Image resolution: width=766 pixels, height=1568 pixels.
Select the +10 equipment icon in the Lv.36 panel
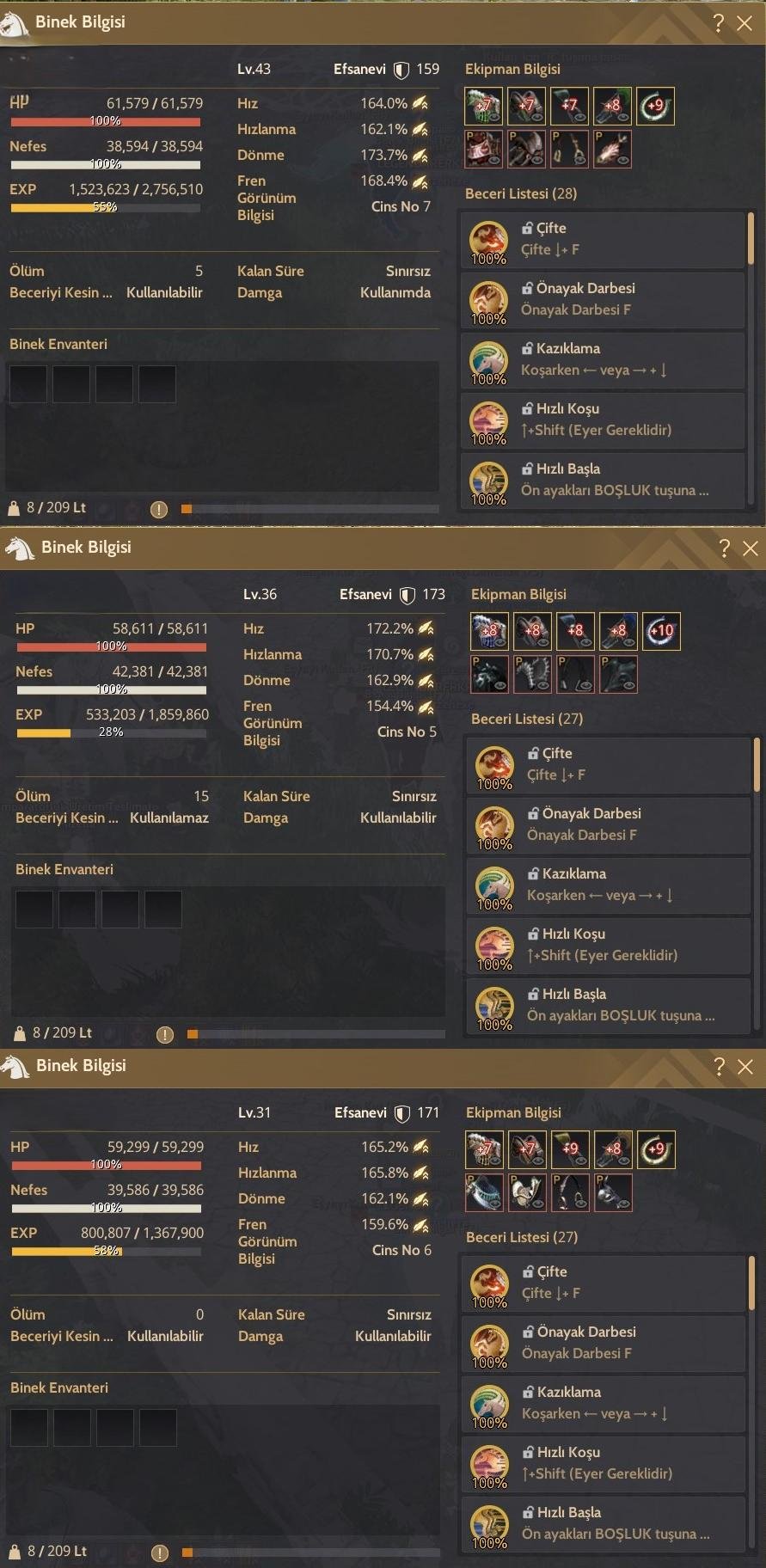661,631
